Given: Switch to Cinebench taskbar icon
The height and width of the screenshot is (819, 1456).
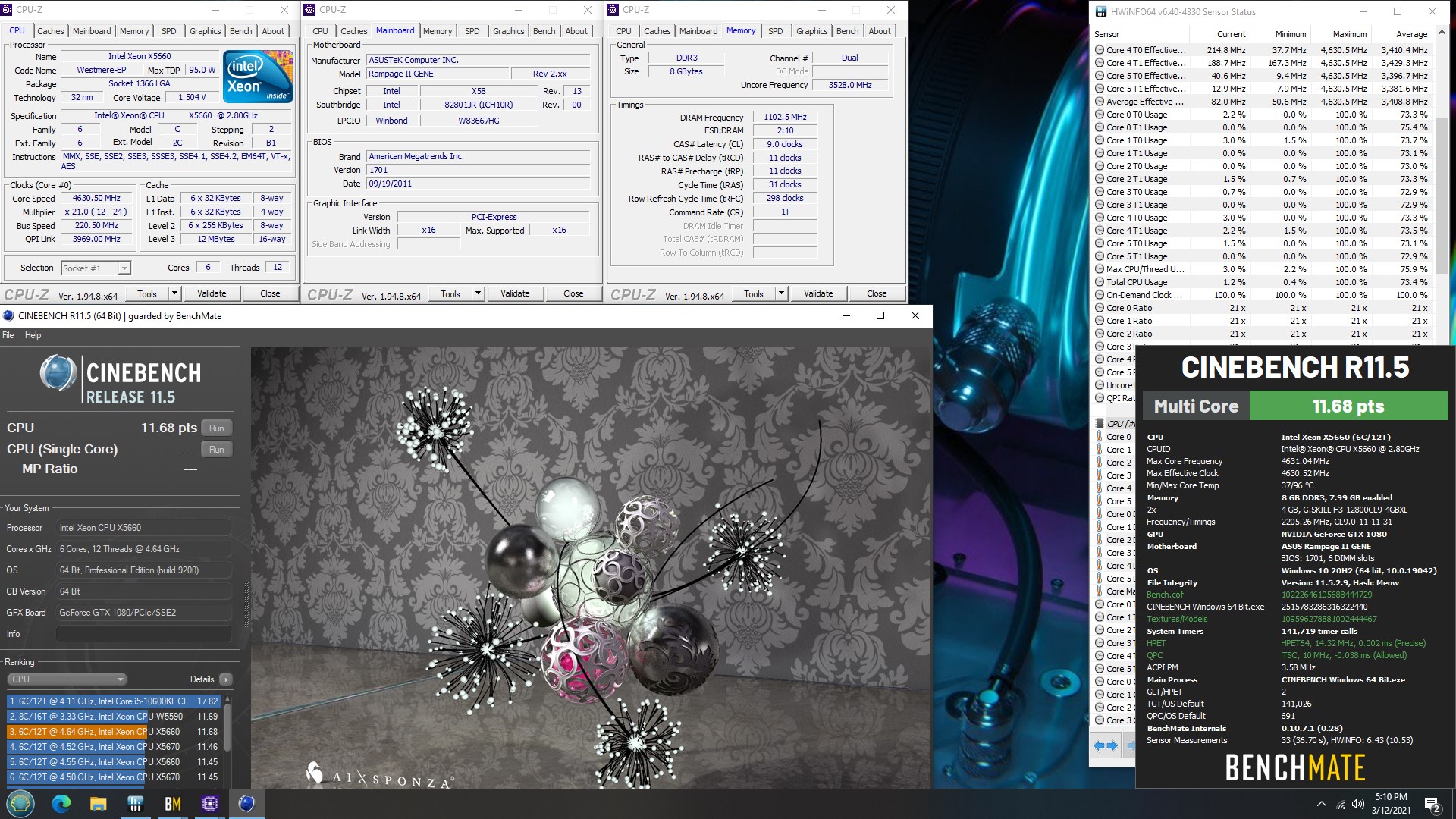Looking at the screenshot, I should 246,804.
